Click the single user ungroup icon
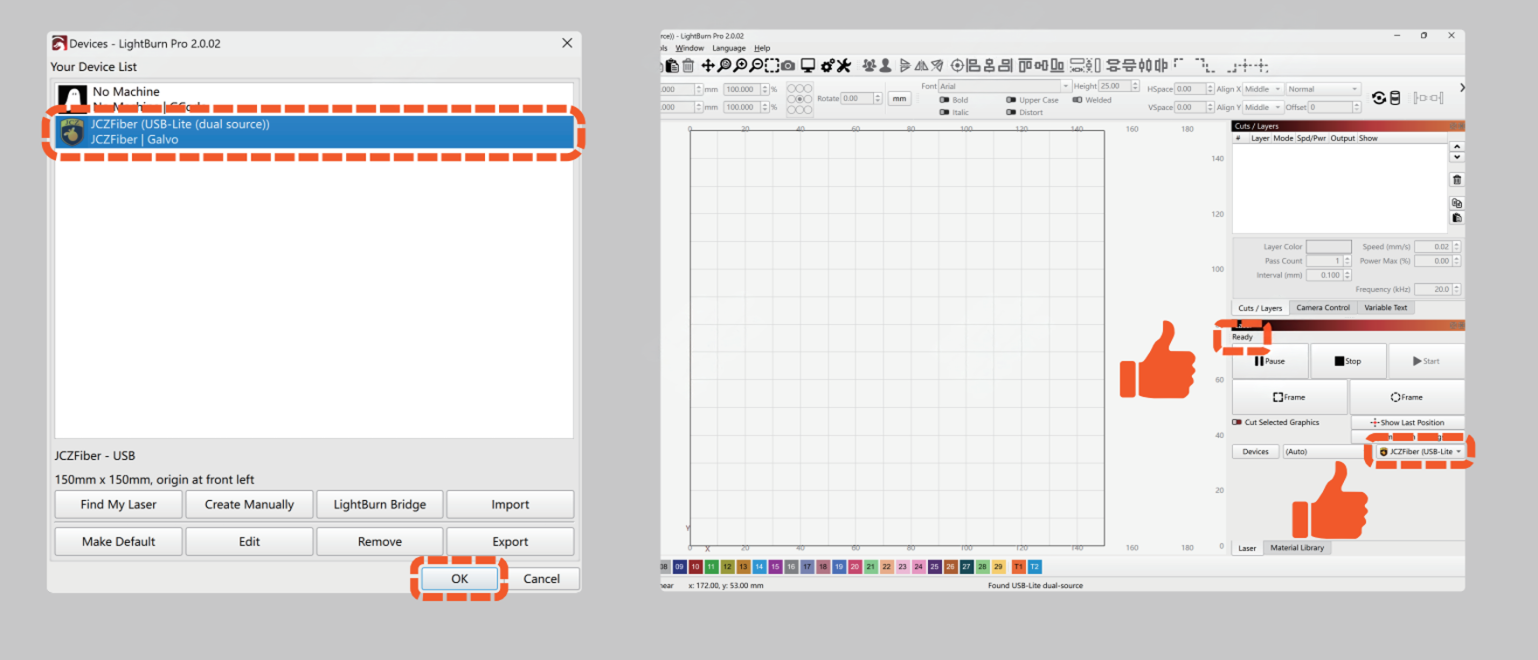 885,66
